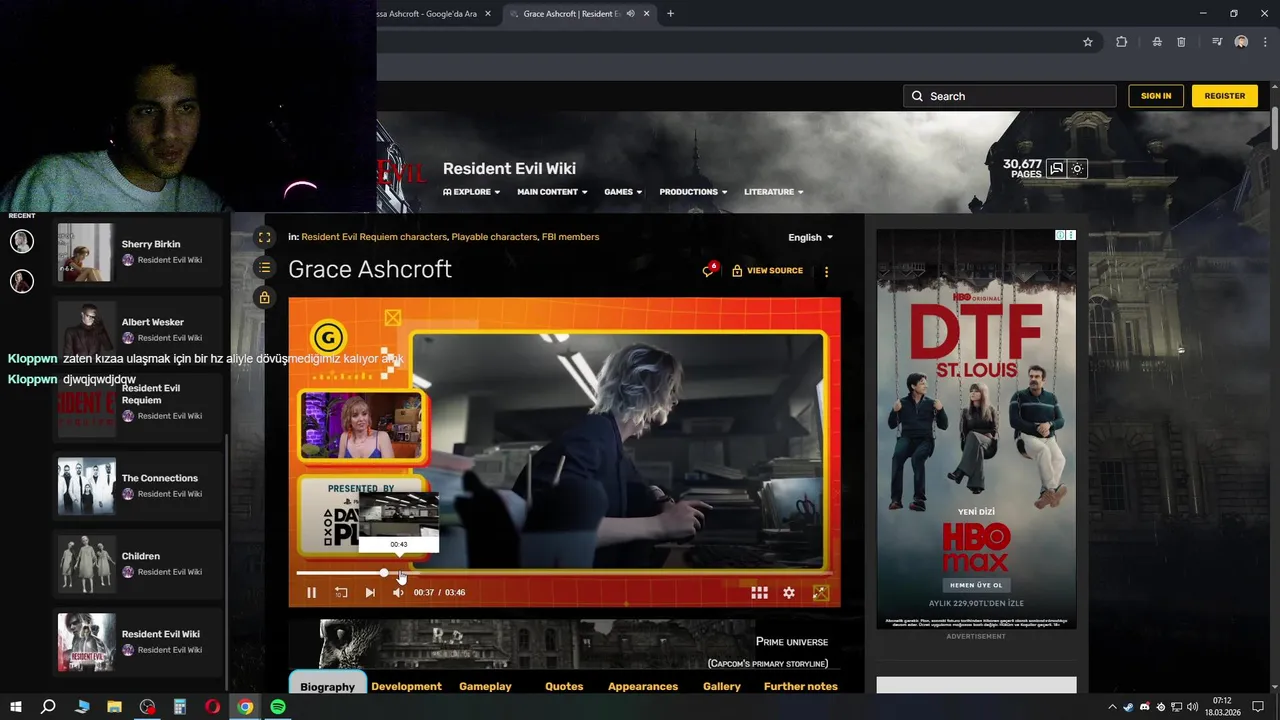Open the three-dot more actions menu beside View Source
Image resolution: width=1280 pixels, height=720 pixels.
pyautogui.click(x=826, y=271)
